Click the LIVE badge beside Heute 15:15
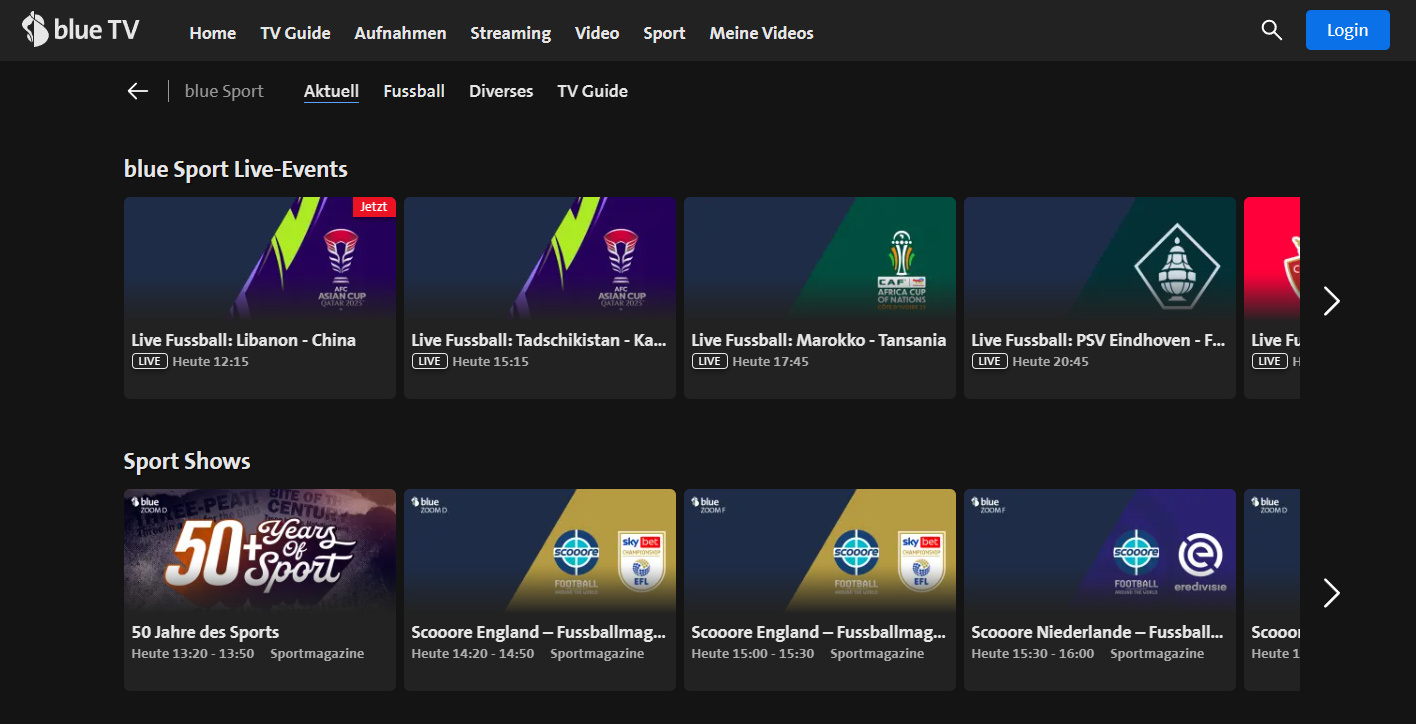 coord(429,361)
